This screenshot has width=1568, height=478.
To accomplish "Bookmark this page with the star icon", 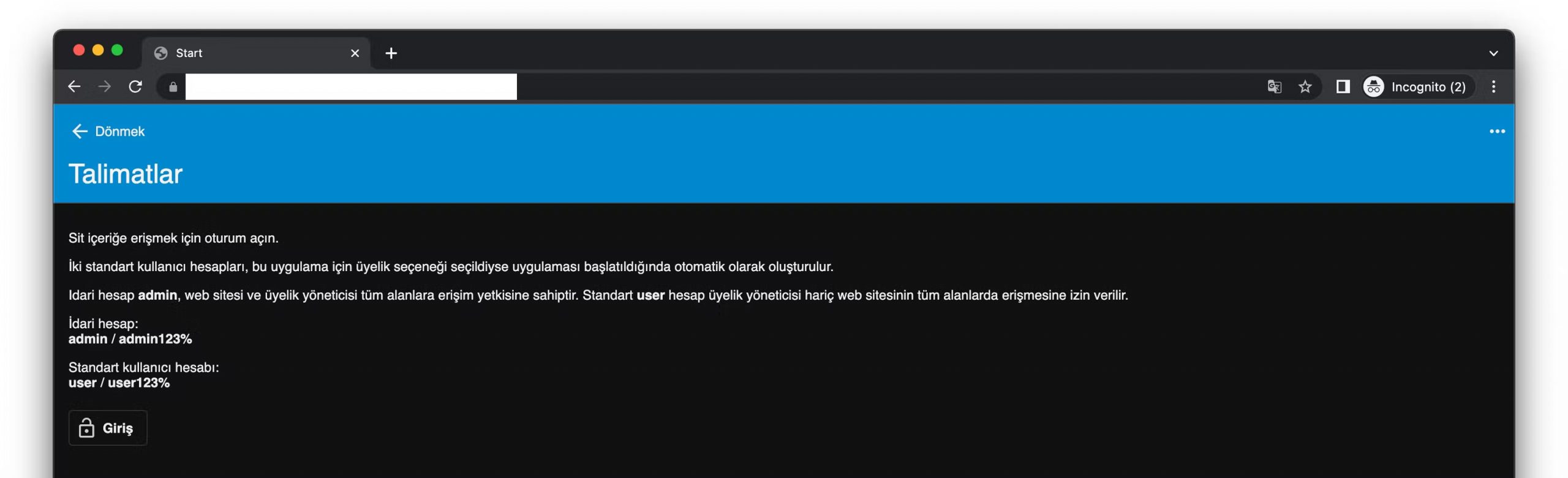I will pos(1305,87).
